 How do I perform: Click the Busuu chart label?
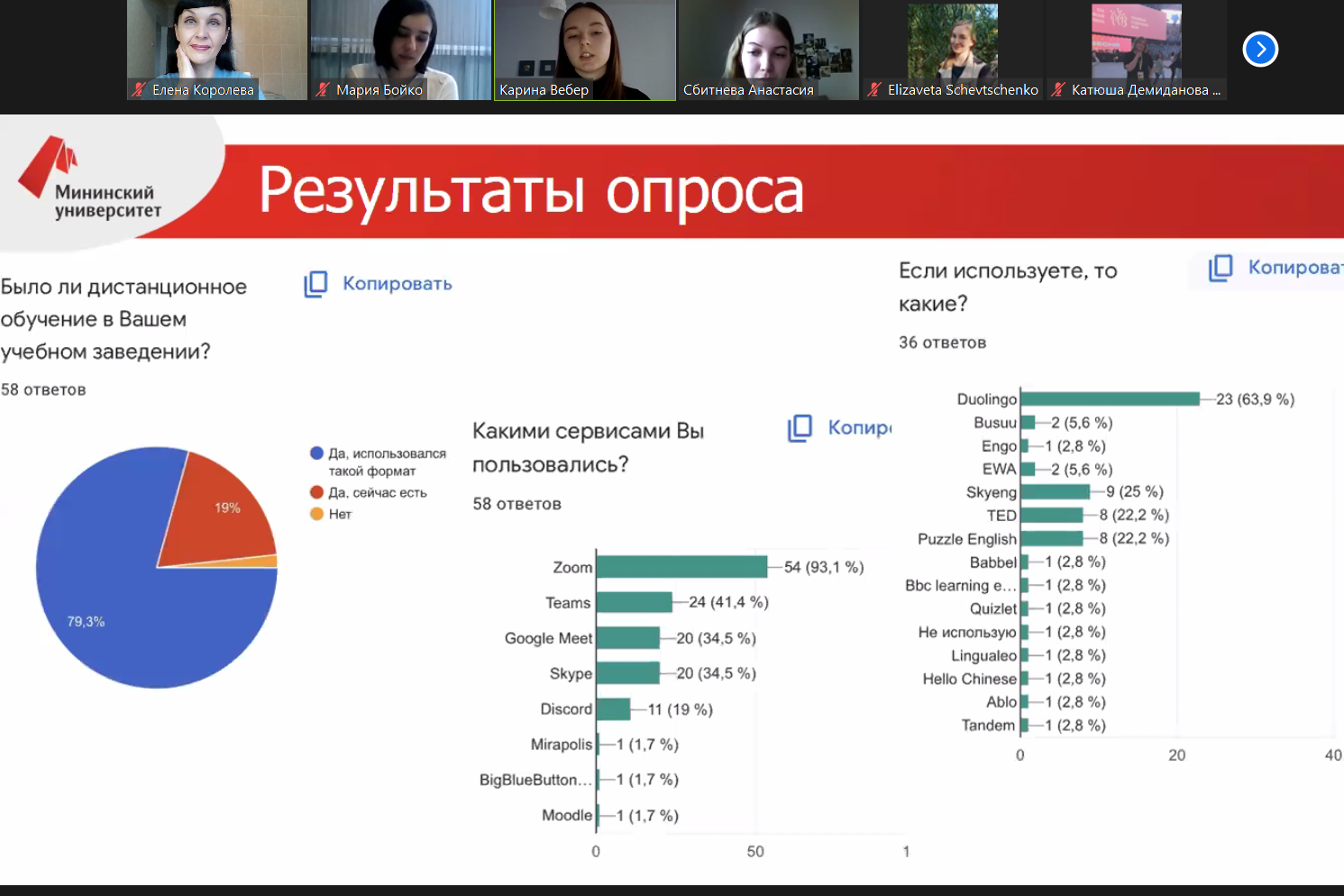pos(995,423)
